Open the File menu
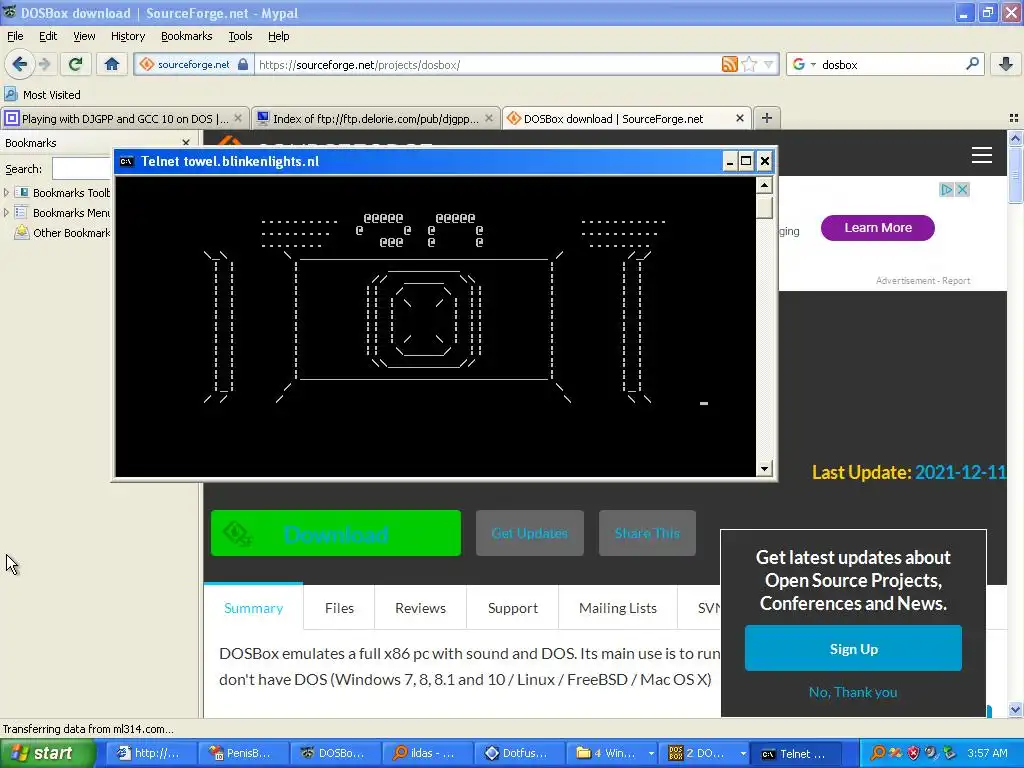This screenshot has height=768, width=1024. coord(15,36)
